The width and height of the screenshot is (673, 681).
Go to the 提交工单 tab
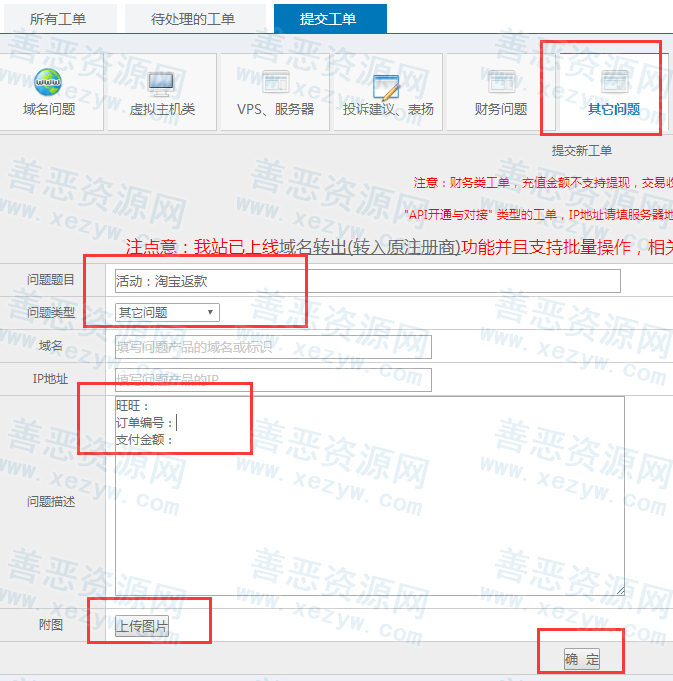tap(328, 19)
